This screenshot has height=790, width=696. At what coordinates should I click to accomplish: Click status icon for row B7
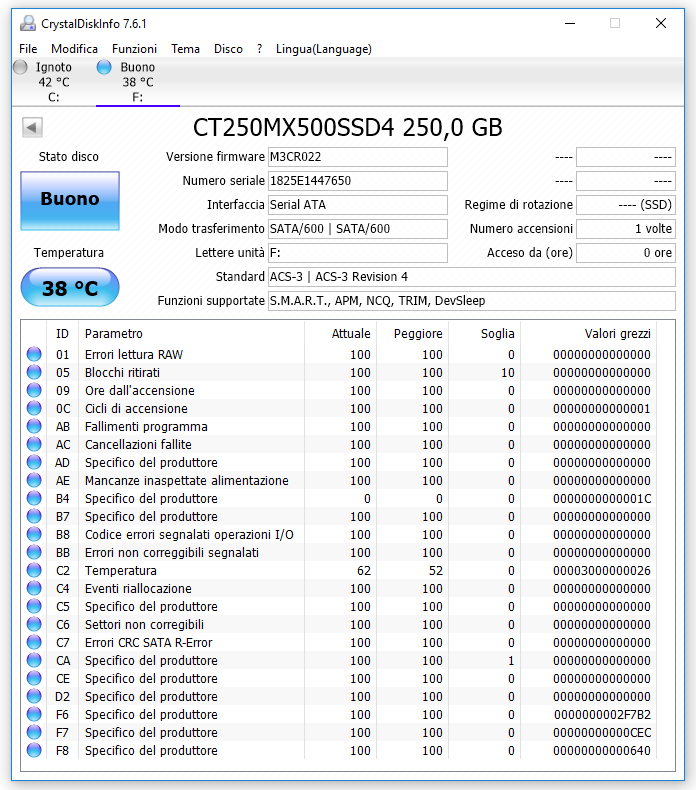click(34, 516)
